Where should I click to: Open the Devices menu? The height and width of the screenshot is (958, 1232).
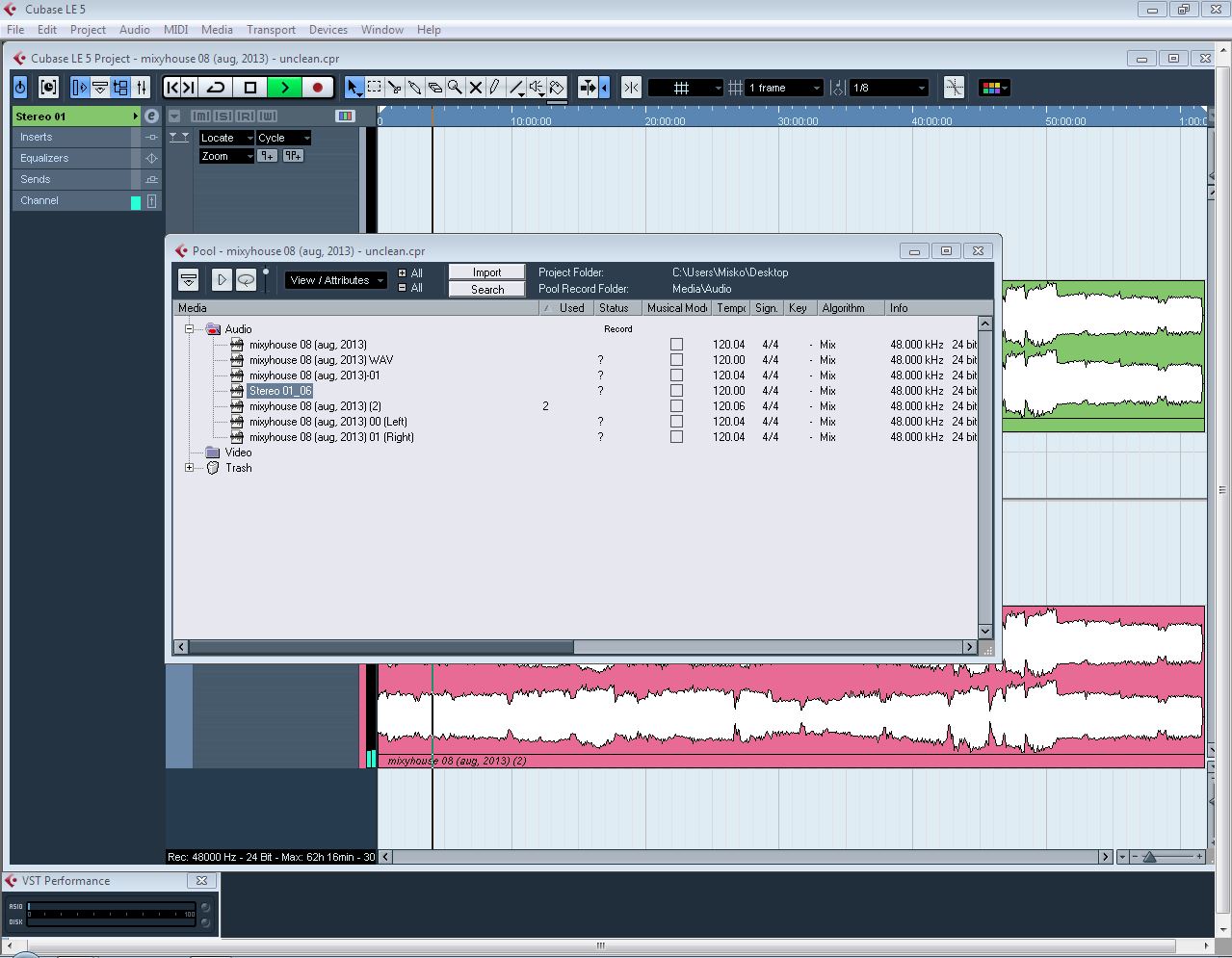click(328, 30)
